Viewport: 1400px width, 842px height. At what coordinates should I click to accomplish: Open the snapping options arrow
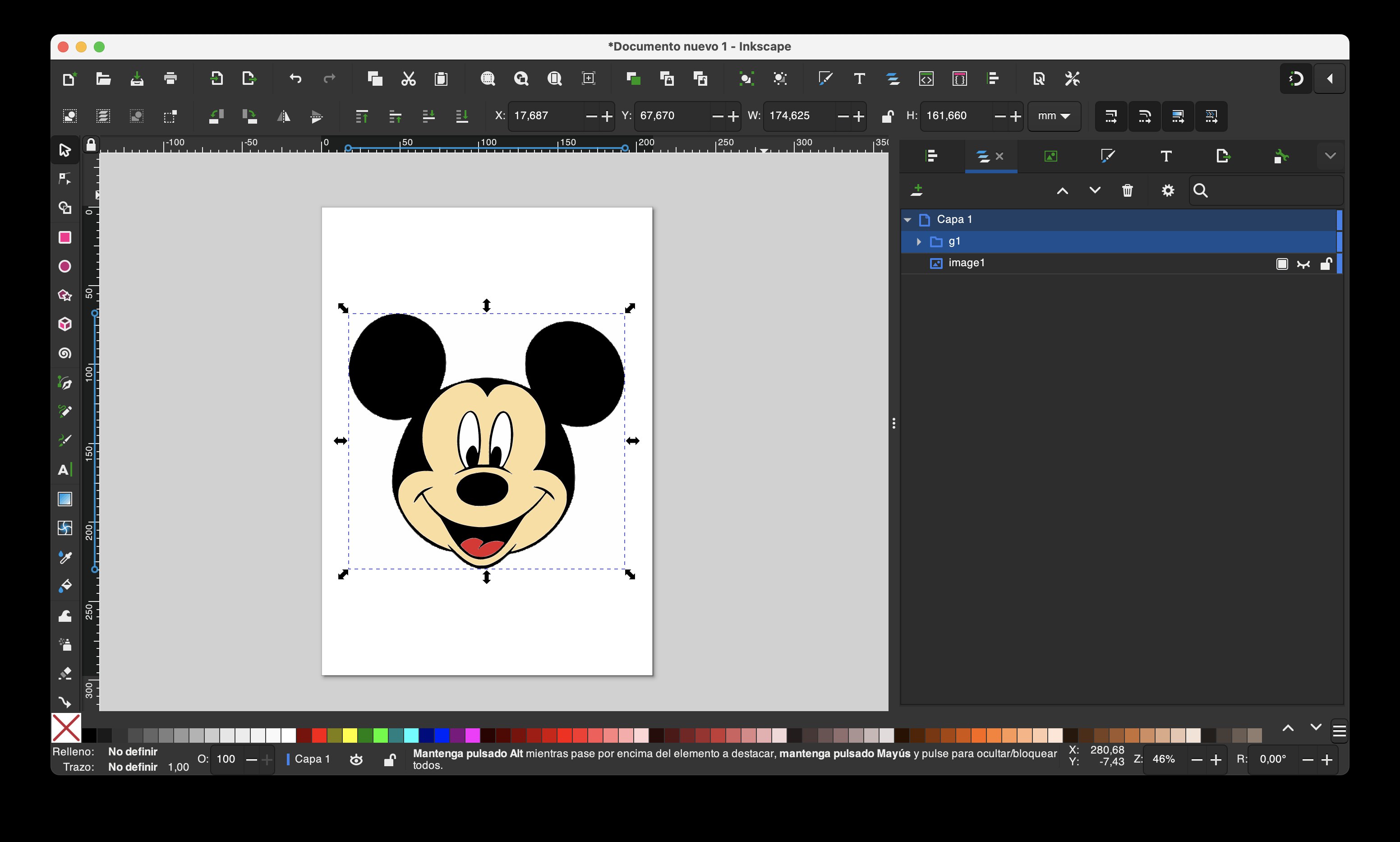tap(1330, 79)
